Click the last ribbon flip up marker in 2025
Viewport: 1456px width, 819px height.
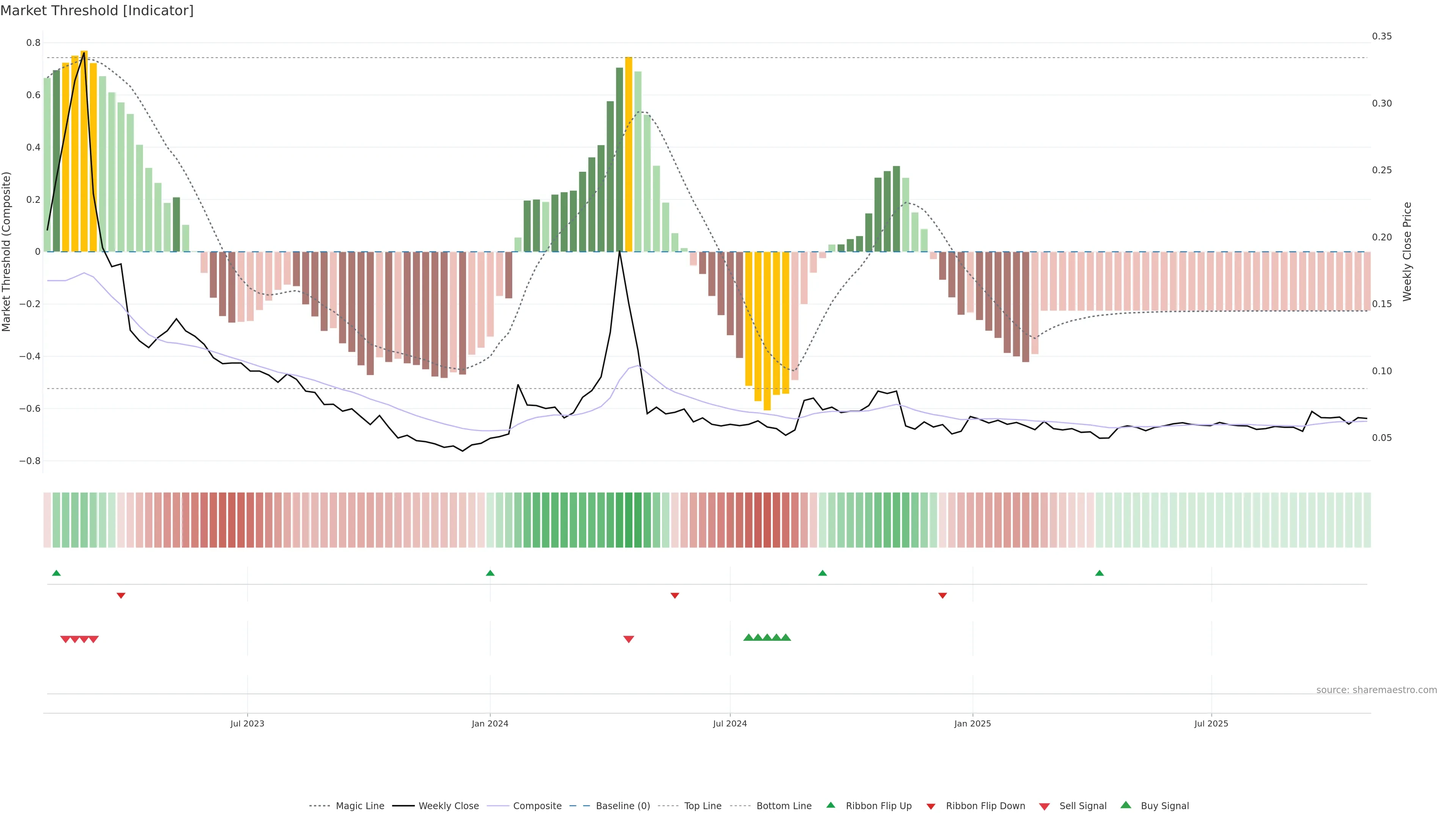[x=1099, y=573]
